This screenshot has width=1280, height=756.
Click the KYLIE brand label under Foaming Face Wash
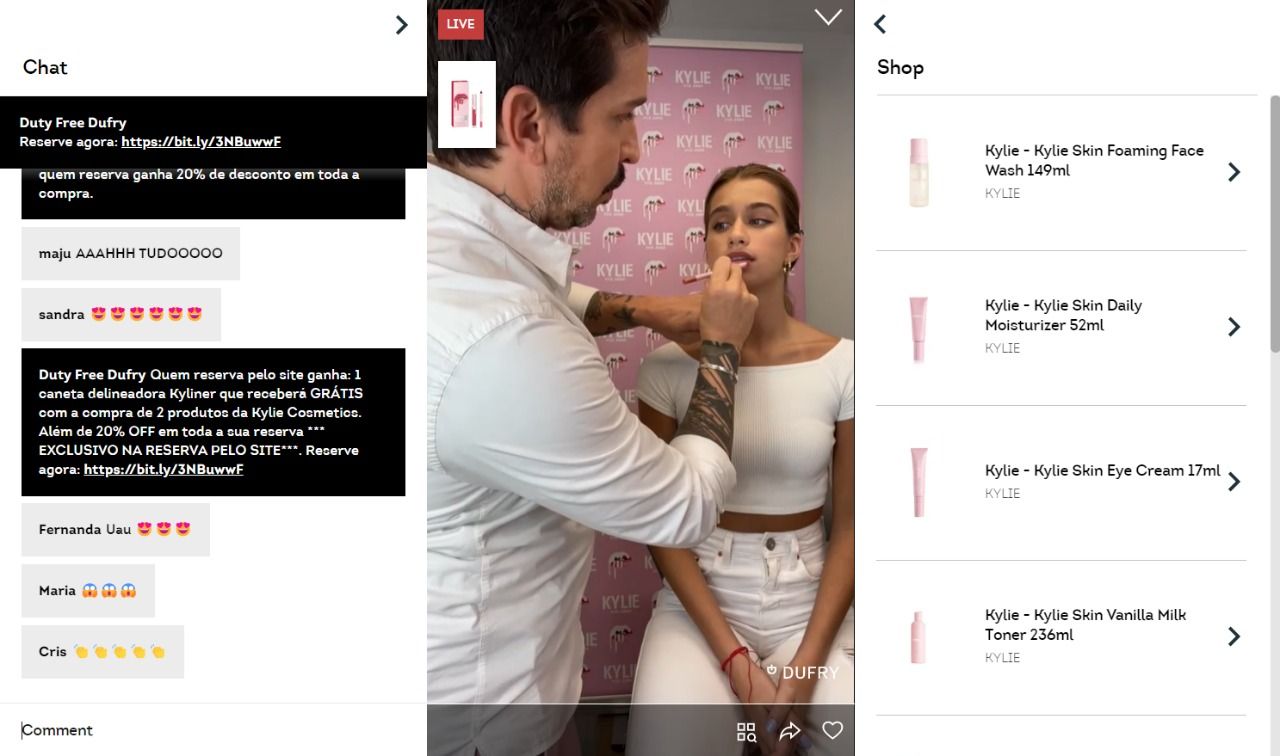(1002, 193)
